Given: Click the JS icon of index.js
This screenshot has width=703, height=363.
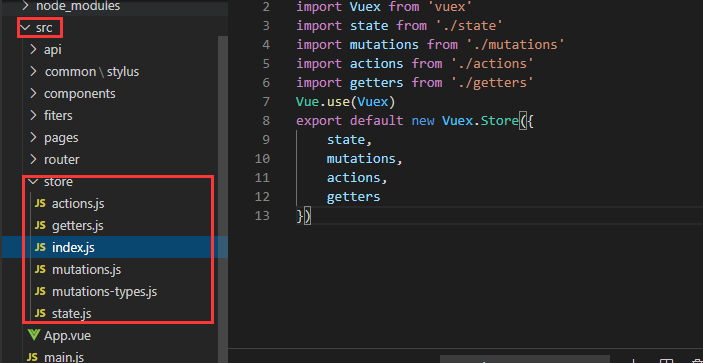Looking at the screenshot, I should tap(40, 247).
